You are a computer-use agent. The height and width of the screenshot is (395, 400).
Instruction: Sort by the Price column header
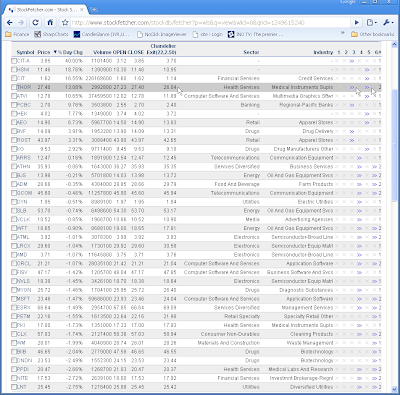tap(44, 52)
